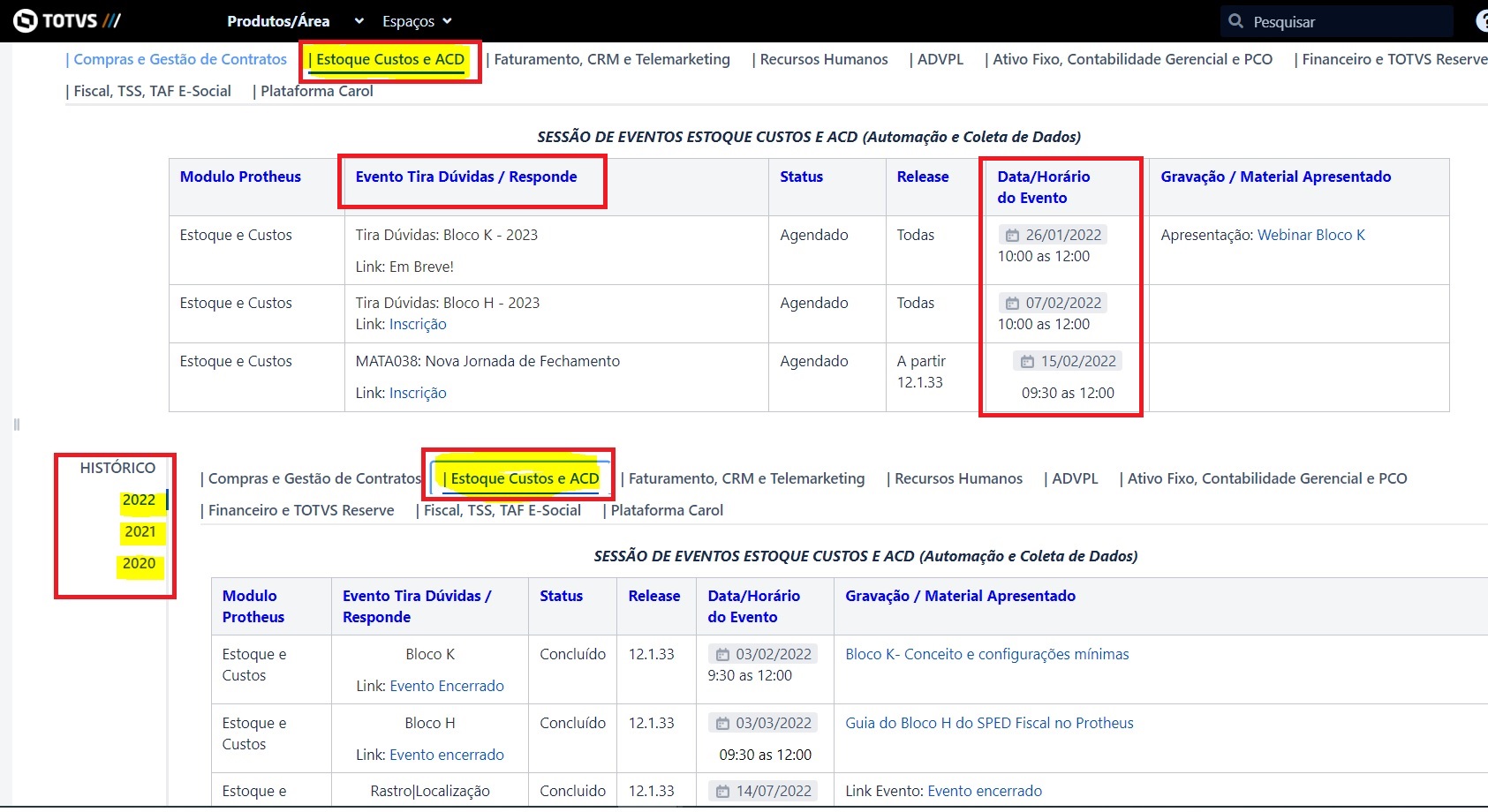
Task: Open Evento encerrado link for Bloco H
Action: click(x=447, y=755)
